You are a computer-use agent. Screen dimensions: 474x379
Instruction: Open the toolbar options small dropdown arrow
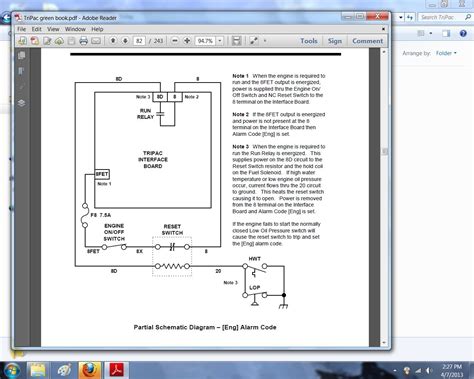(265, 41)
